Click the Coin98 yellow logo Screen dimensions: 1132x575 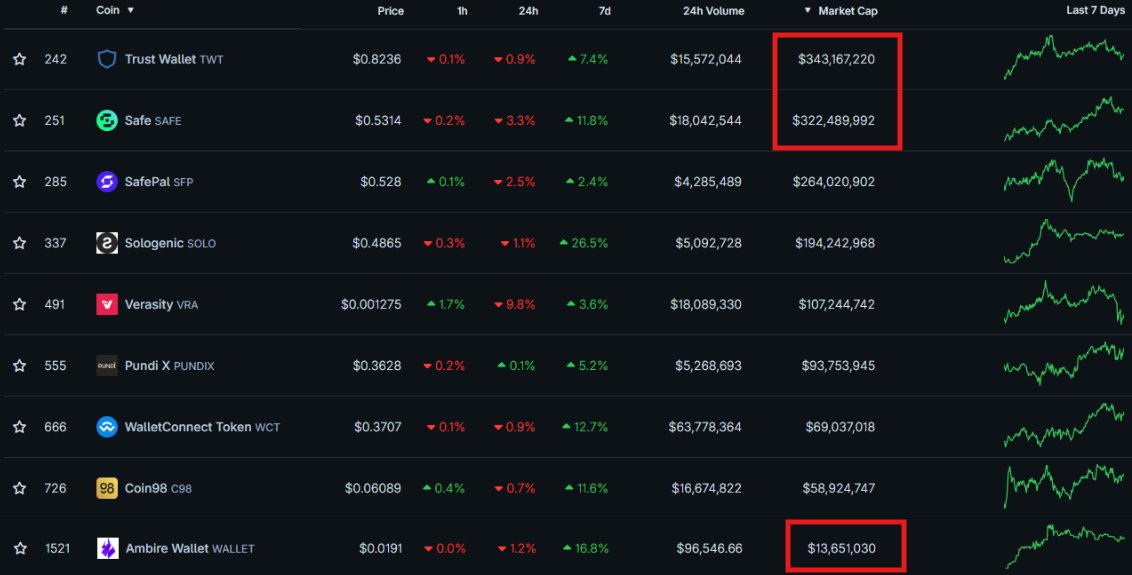pyautogui.click(x=107, y=488)
